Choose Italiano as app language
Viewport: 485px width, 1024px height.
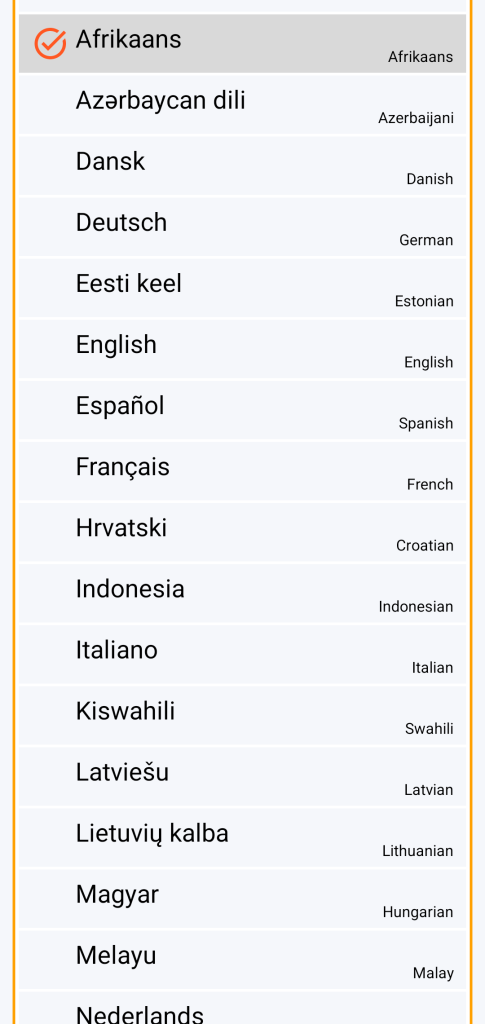point(242,654)
